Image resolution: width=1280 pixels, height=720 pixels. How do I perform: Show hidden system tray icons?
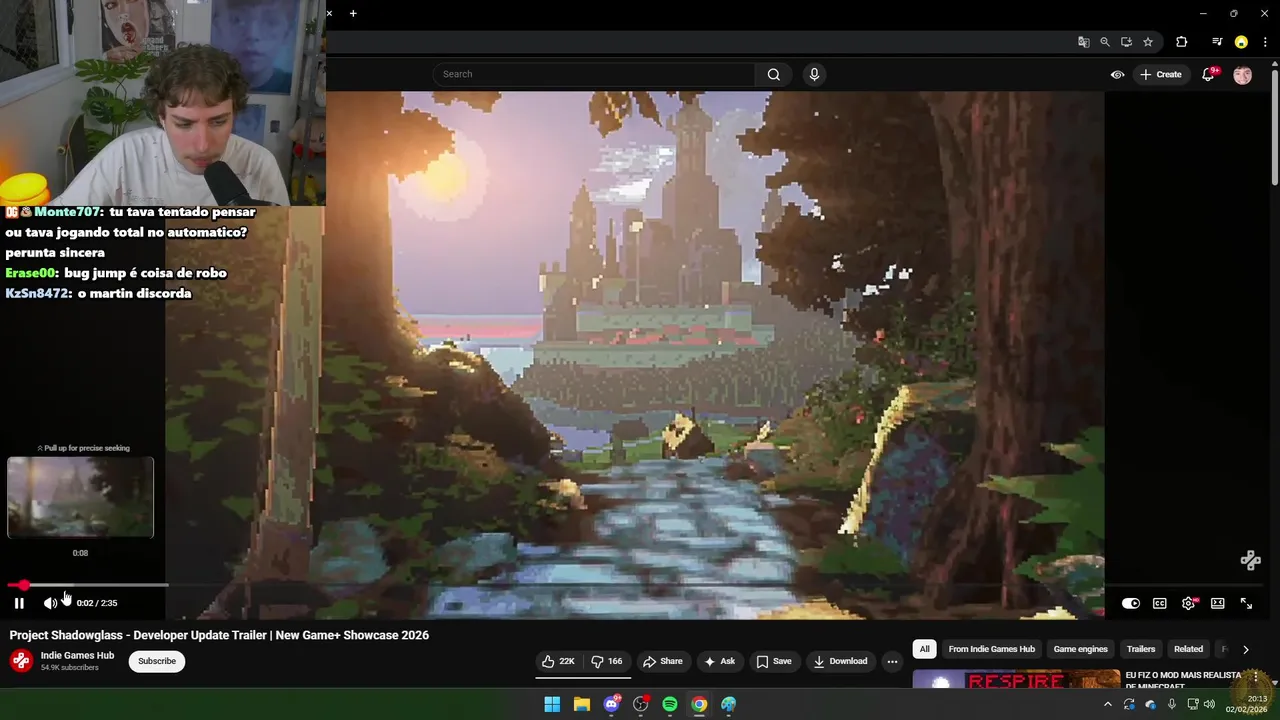(x=1108, y=704)
